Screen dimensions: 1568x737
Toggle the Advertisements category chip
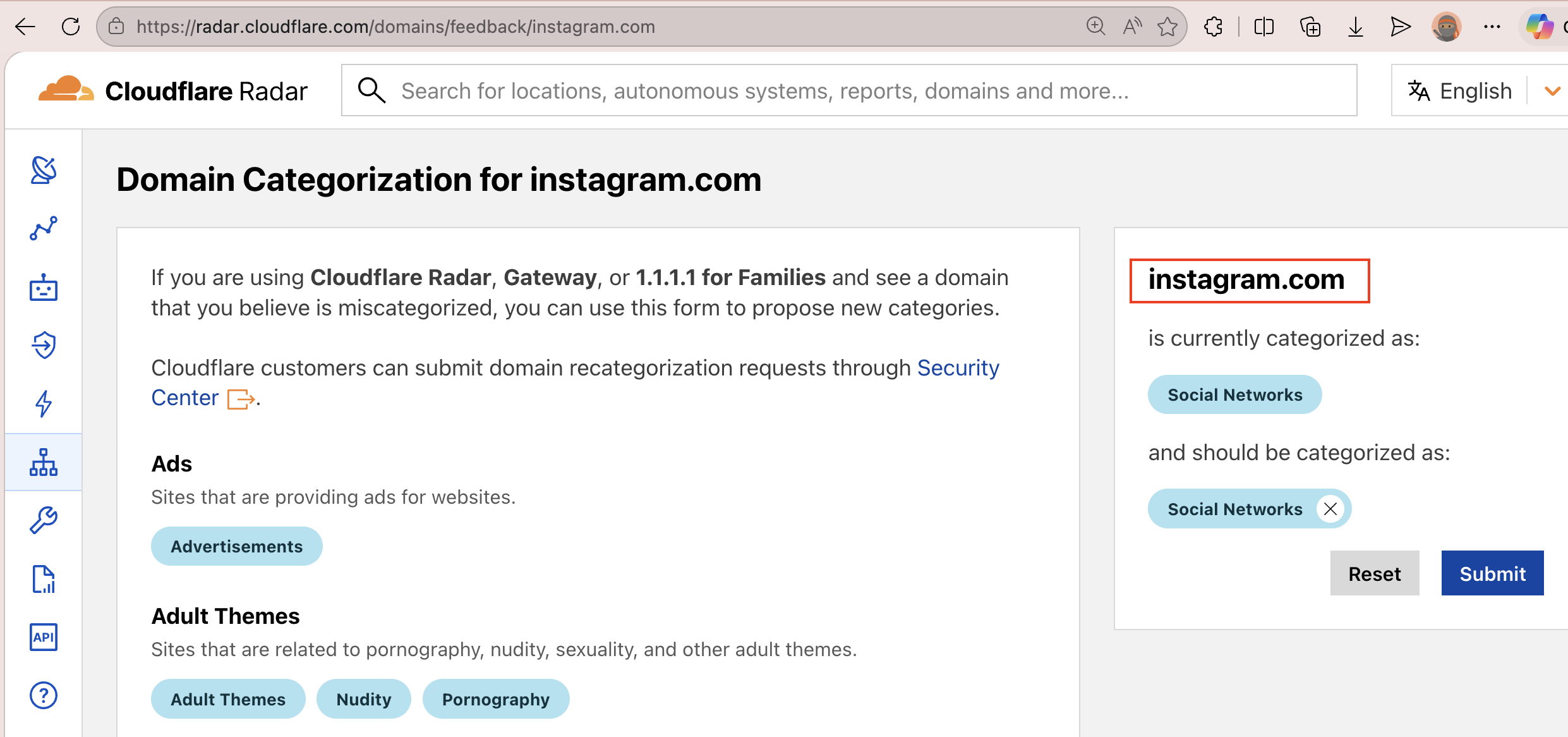coord(236,545)
